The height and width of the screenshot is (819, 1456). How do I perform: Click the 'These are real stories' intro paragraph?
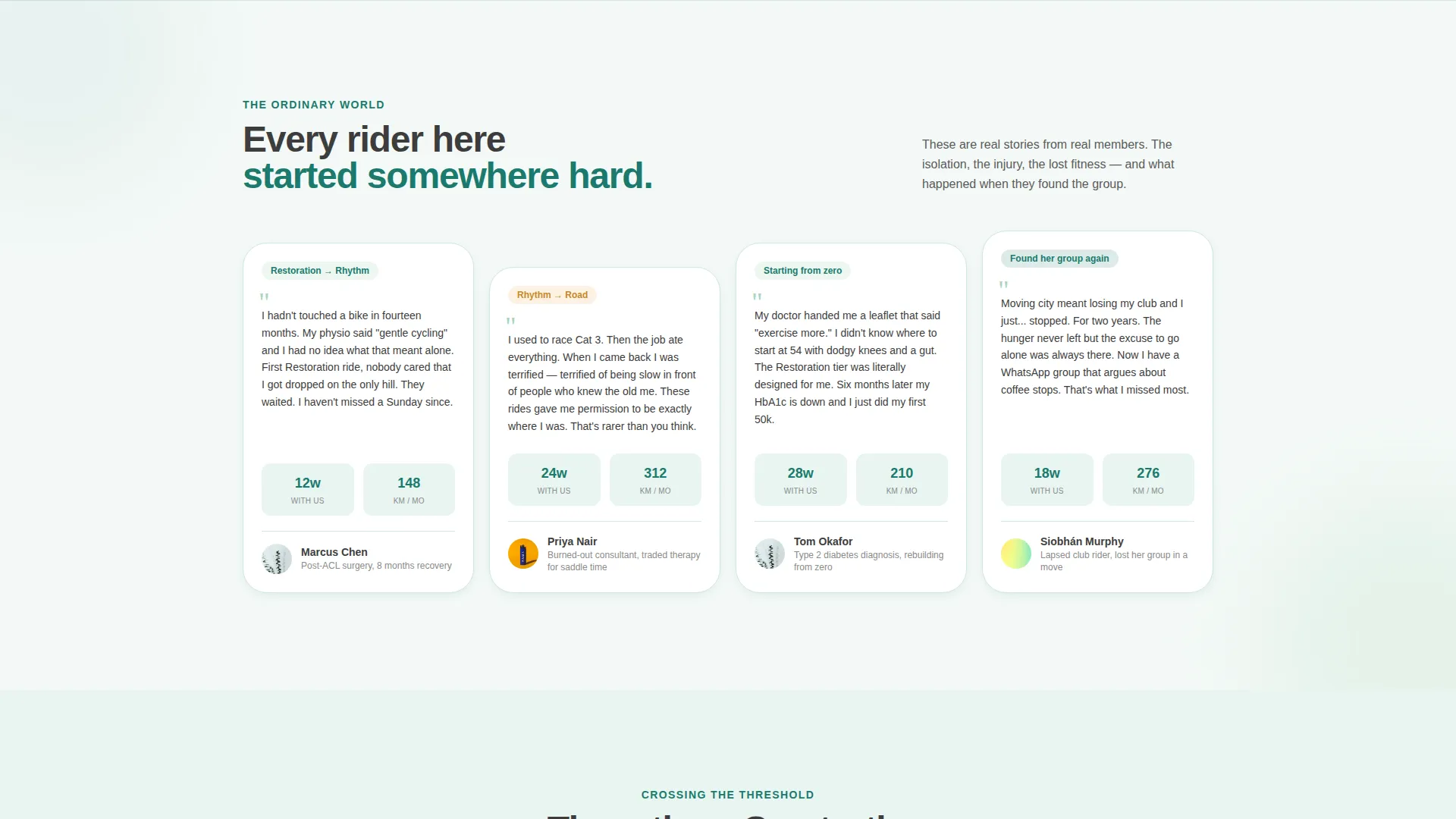click(1048, 164)
